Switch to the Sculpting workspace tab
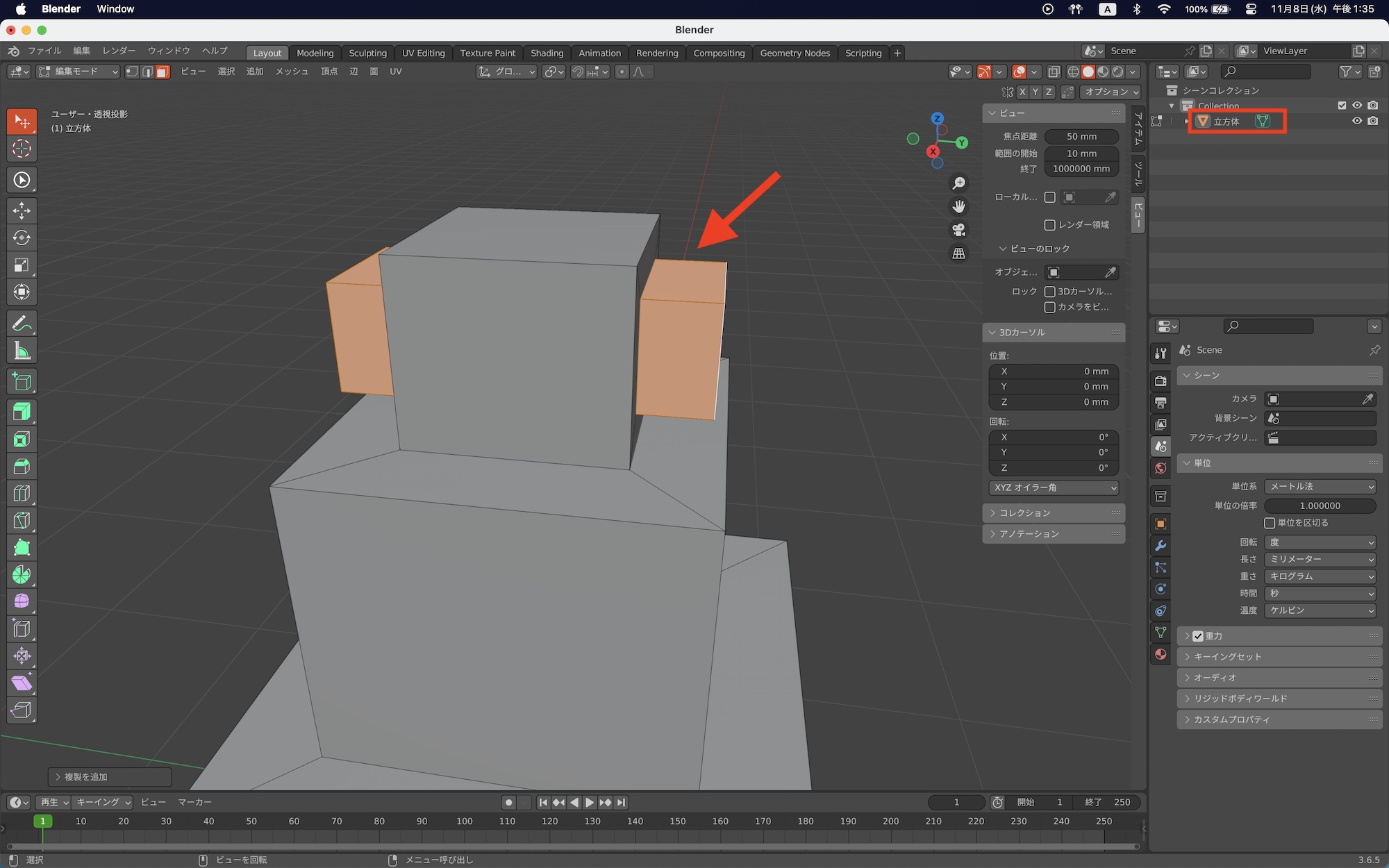Image resolution: width=1389 pixels, height=868 pixels. click(367, 53)
